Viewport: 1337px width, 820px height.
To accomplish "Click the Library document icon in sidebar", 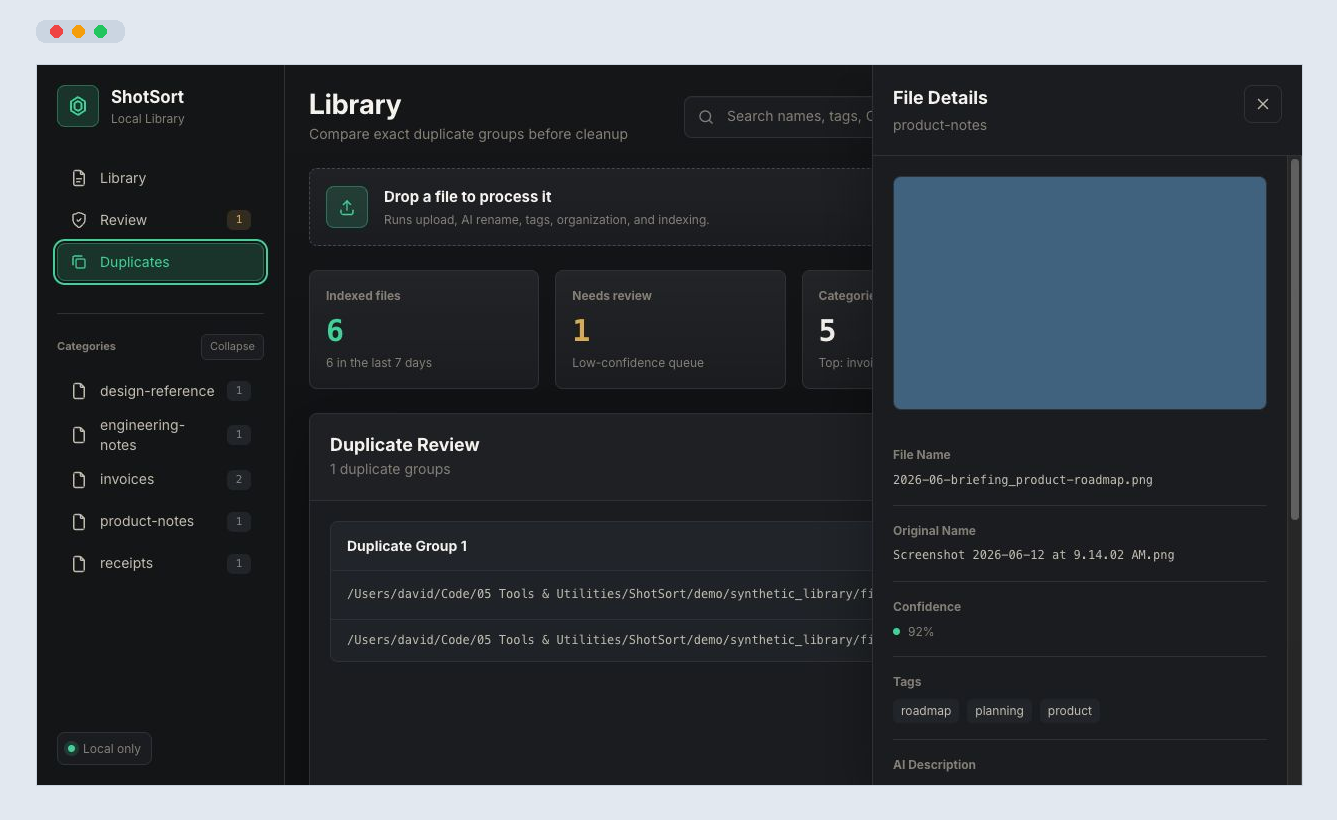I will pos(79,178).
